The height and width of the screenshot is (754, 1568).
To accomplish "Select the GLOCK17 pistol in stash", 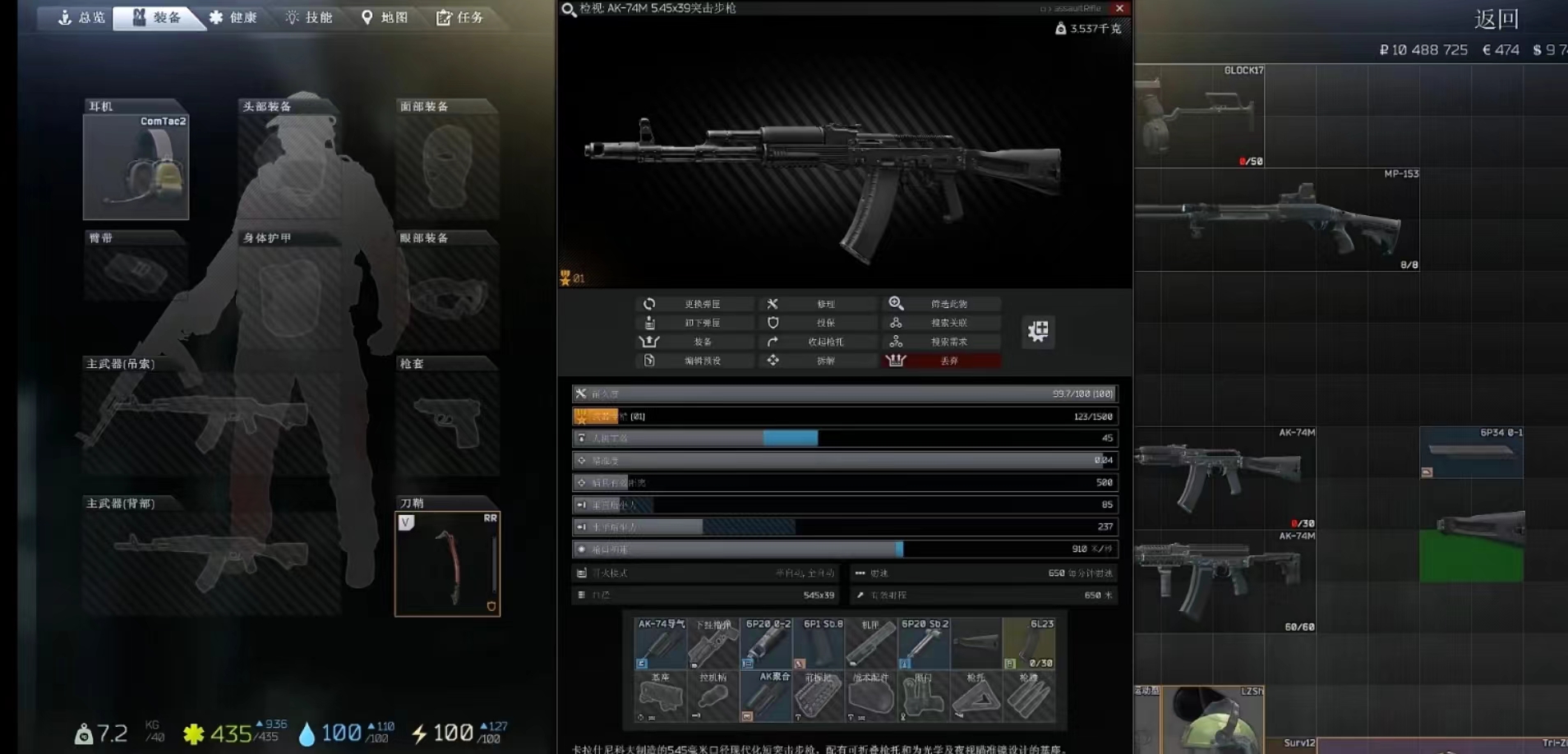I will [1199, 117].
